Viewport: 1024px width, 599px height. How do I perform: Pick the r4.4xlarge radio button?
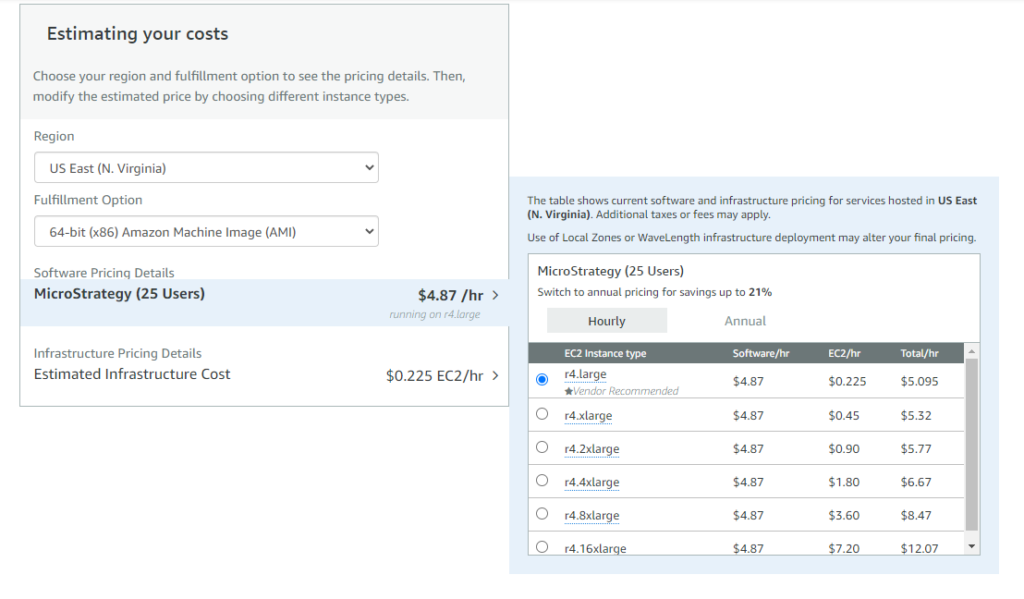542,480
